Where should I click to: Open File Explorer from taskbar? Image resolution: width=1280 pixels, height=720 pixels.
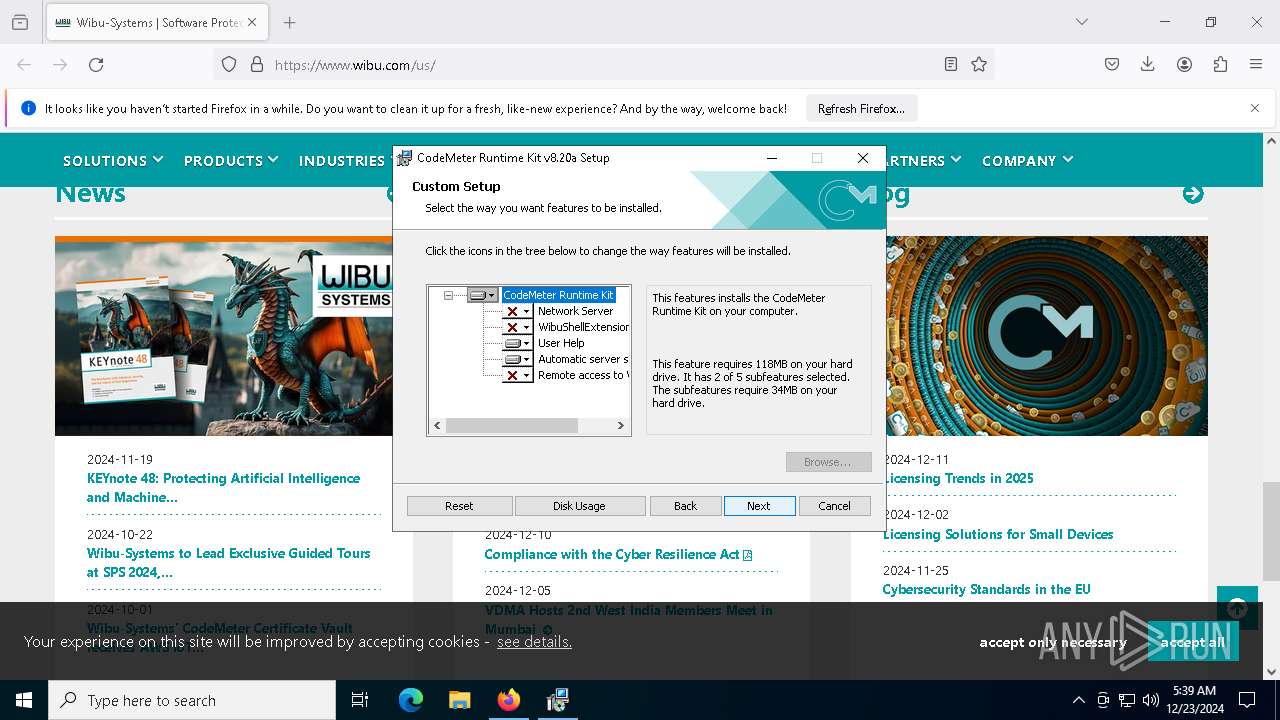[459, 700]
